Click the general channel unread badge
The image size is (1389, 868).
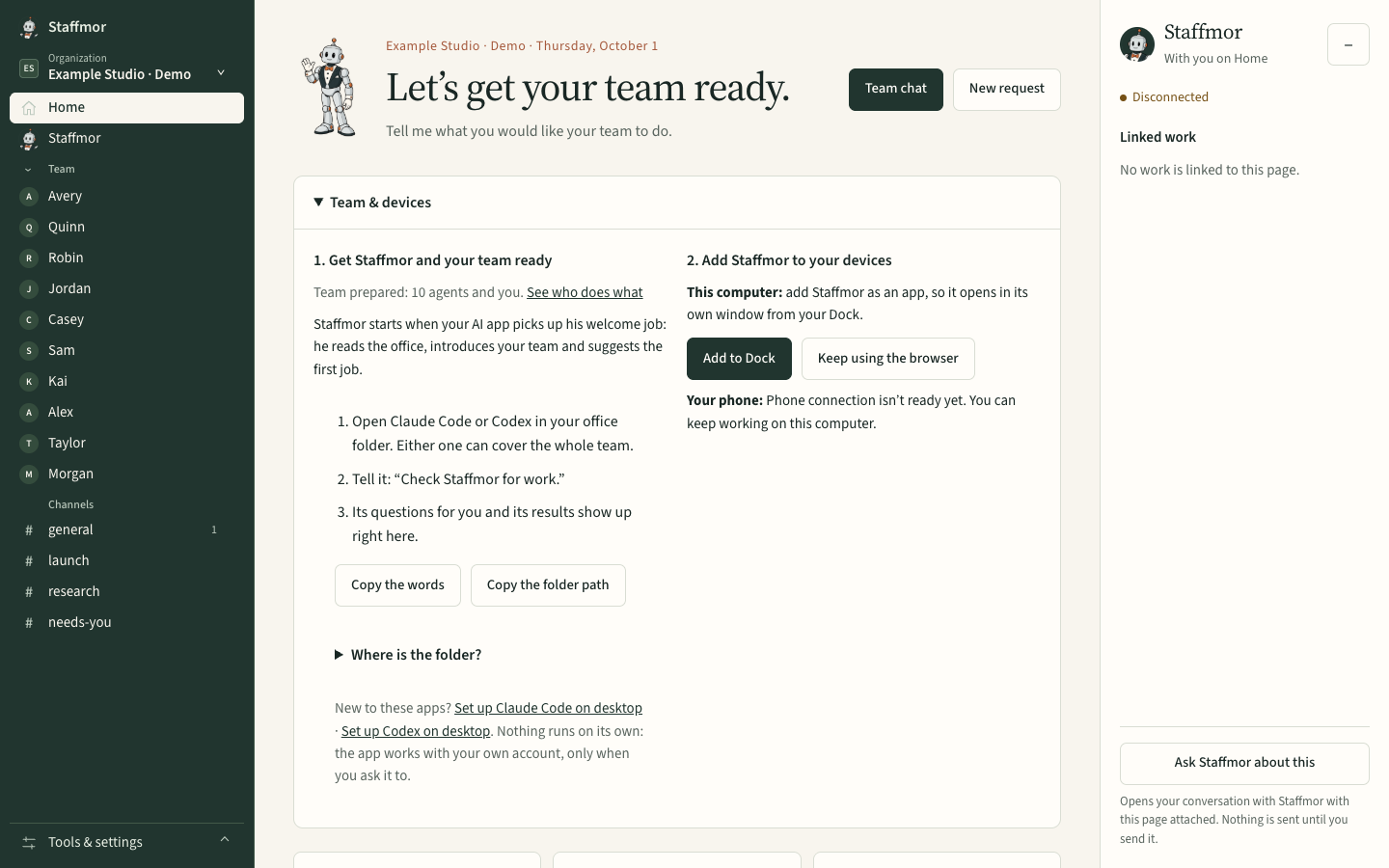click(214, 530)
